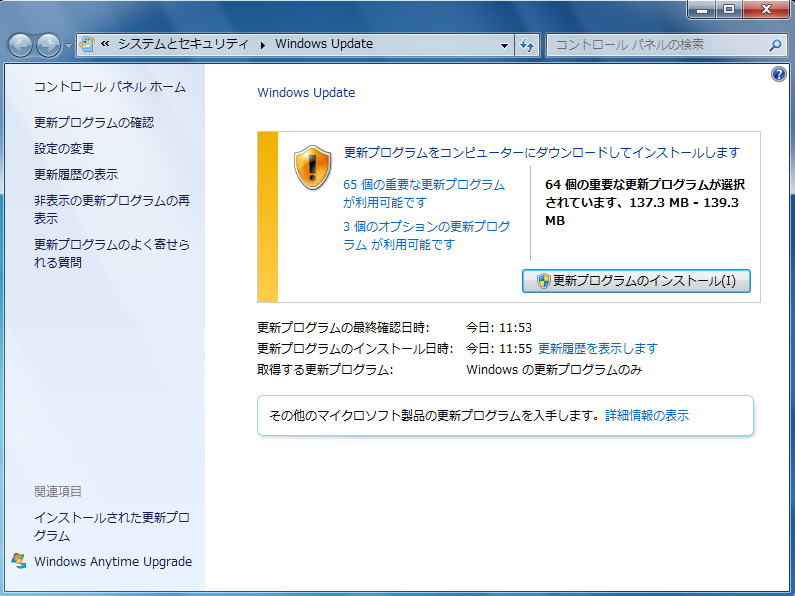This screenshot has width=795, height=596.
Task: Click the Windows Update page heading
Action: (x=306, y=93)
